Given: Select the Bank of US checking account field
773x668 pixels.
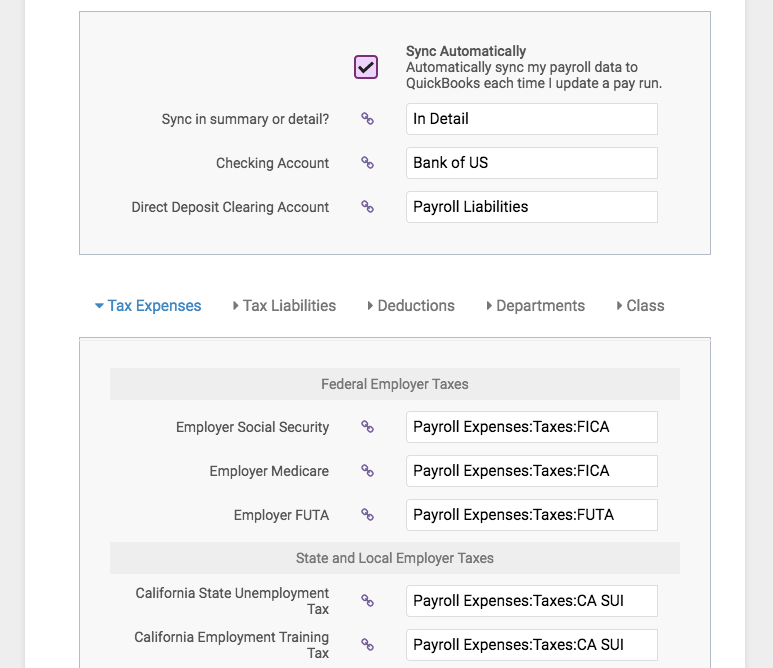Looking at the screenshot, I should pyautogui.click(x=532, y=163).
